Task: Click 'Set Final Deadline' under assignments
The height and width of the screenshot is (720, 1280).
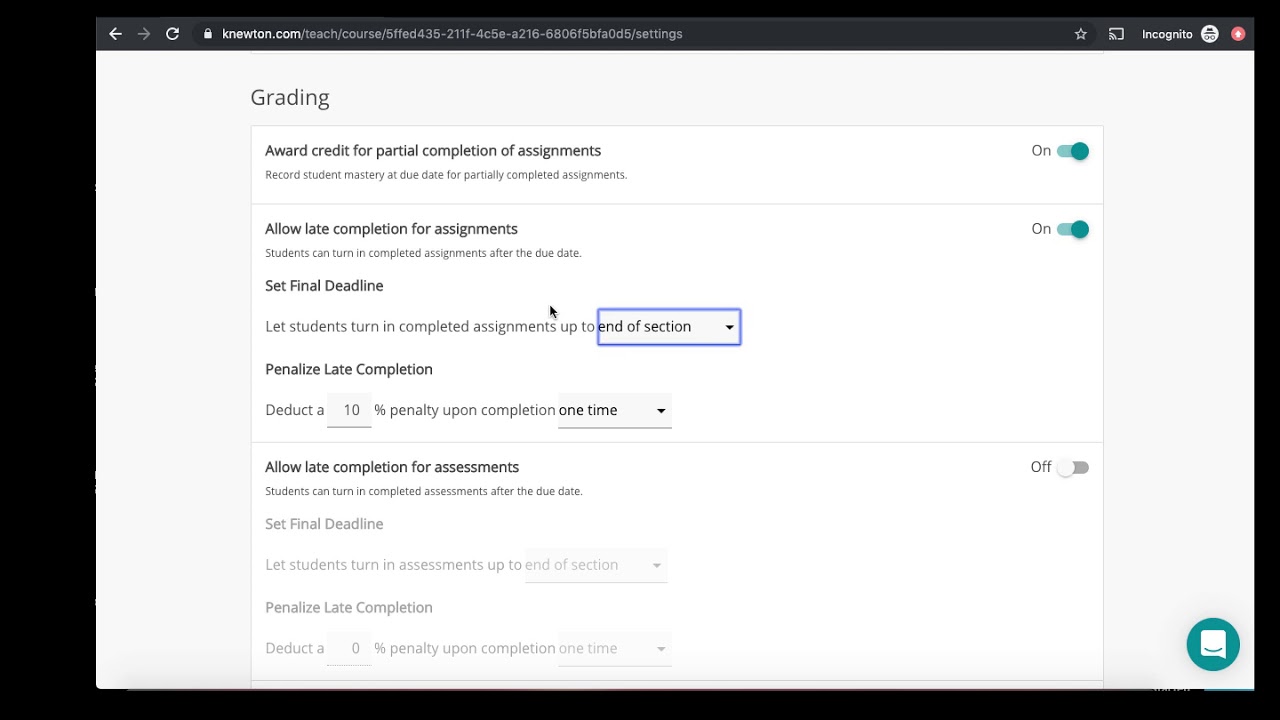Action: [x=324, y=286]
